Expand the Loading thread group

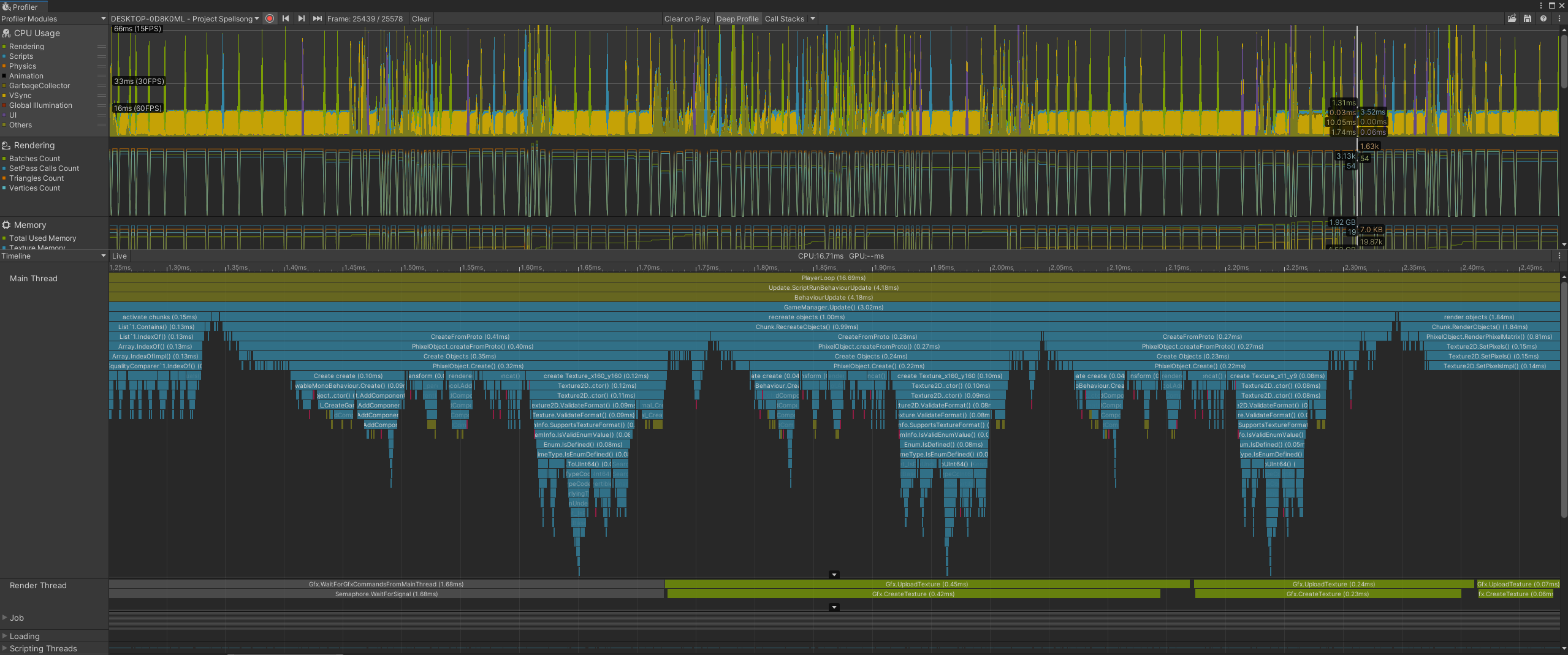pyautogui.click(x=5, y=636)
